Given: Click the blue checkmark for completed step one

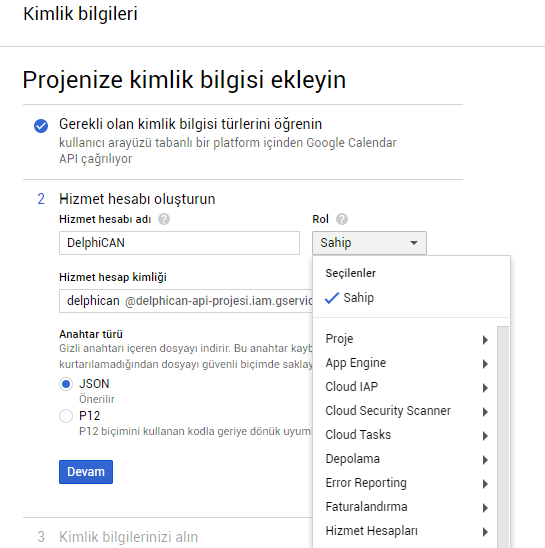Looking at the screenshot, I should 41,126.
